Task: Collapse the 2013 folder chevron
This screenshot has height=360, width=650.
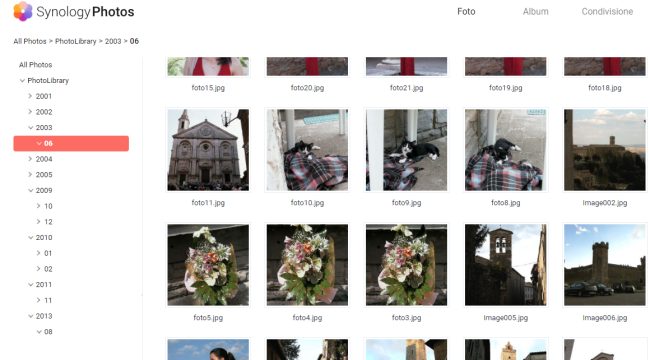Action: point(31,316)
